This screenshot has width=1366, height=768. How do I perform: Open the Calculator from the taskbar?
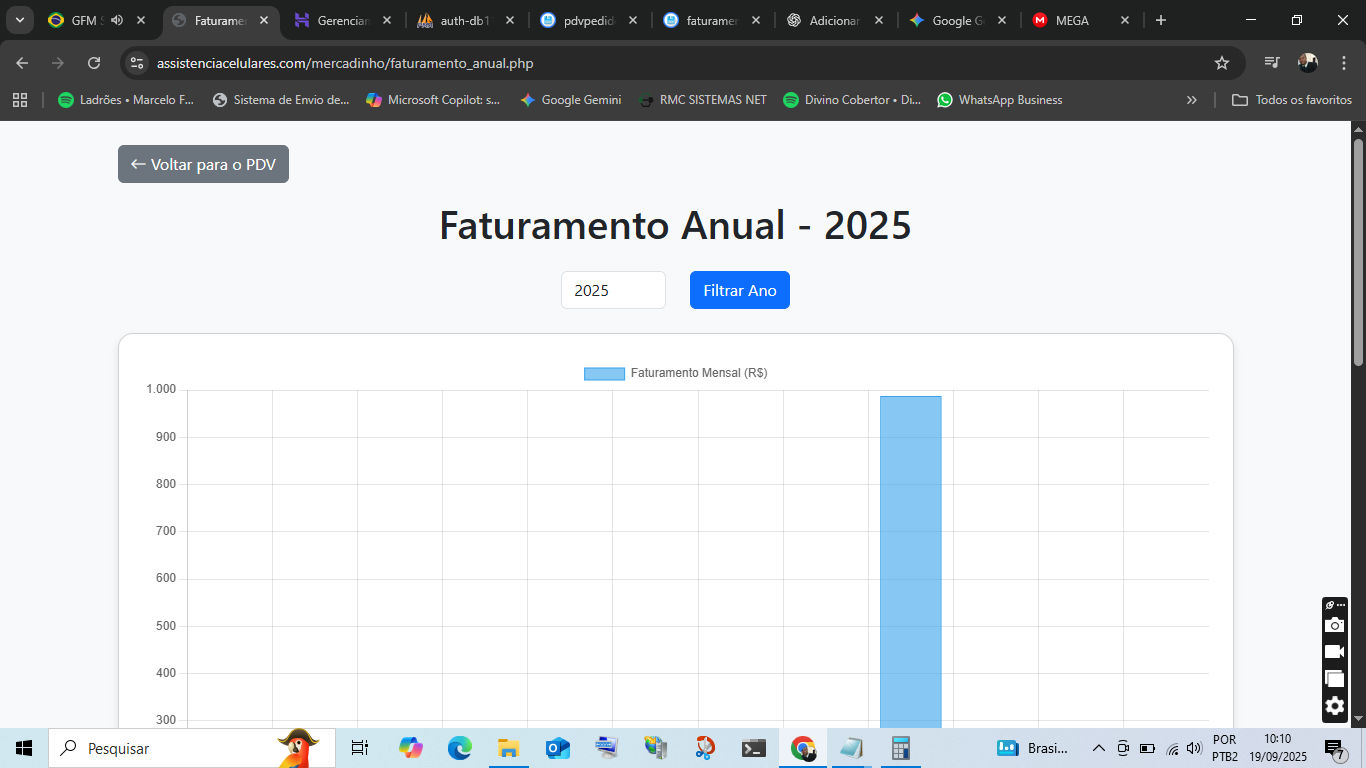pos(900,748)
